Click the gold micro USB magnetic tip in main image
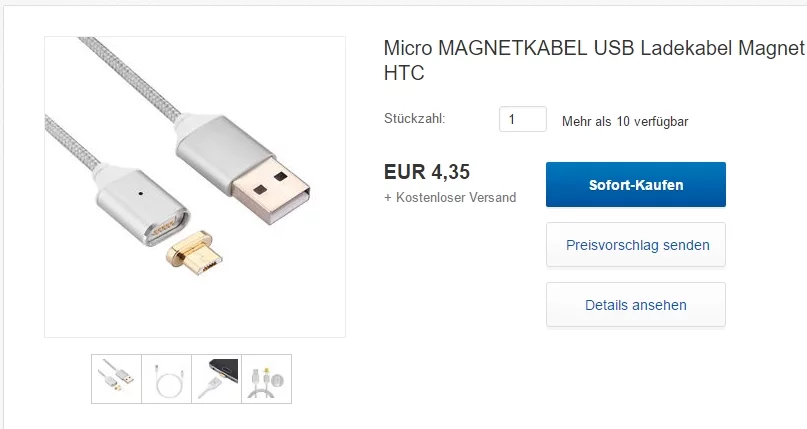Viewport: 807px width, 429px height. [x=196, y=260]
